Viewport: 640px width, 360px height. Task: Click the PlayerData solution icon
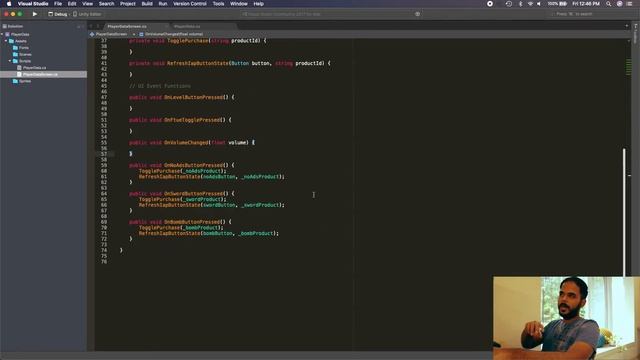(7, 34)
